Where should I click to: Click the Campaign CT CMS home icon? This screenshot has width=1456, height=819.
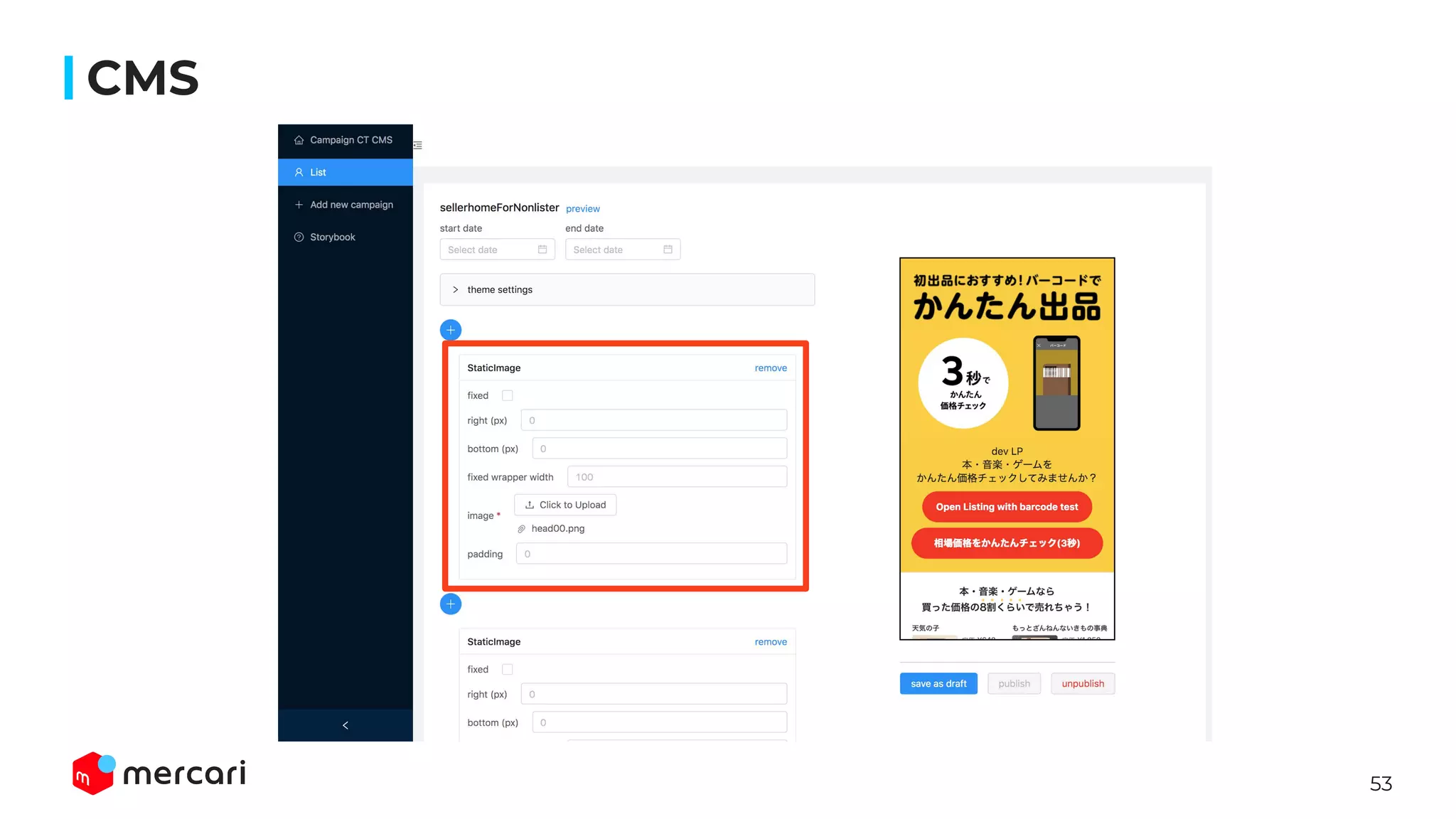299,140
